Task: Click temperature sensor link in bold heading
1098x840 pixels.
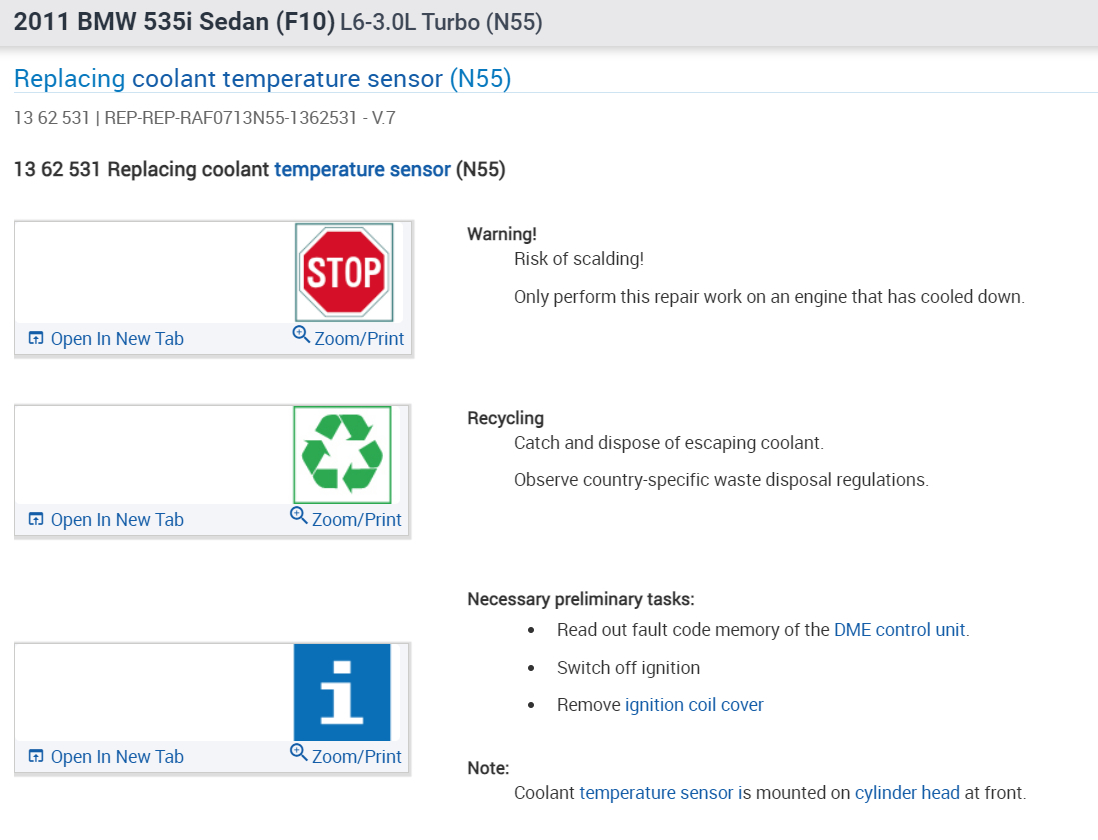Action: coord(362,170)
